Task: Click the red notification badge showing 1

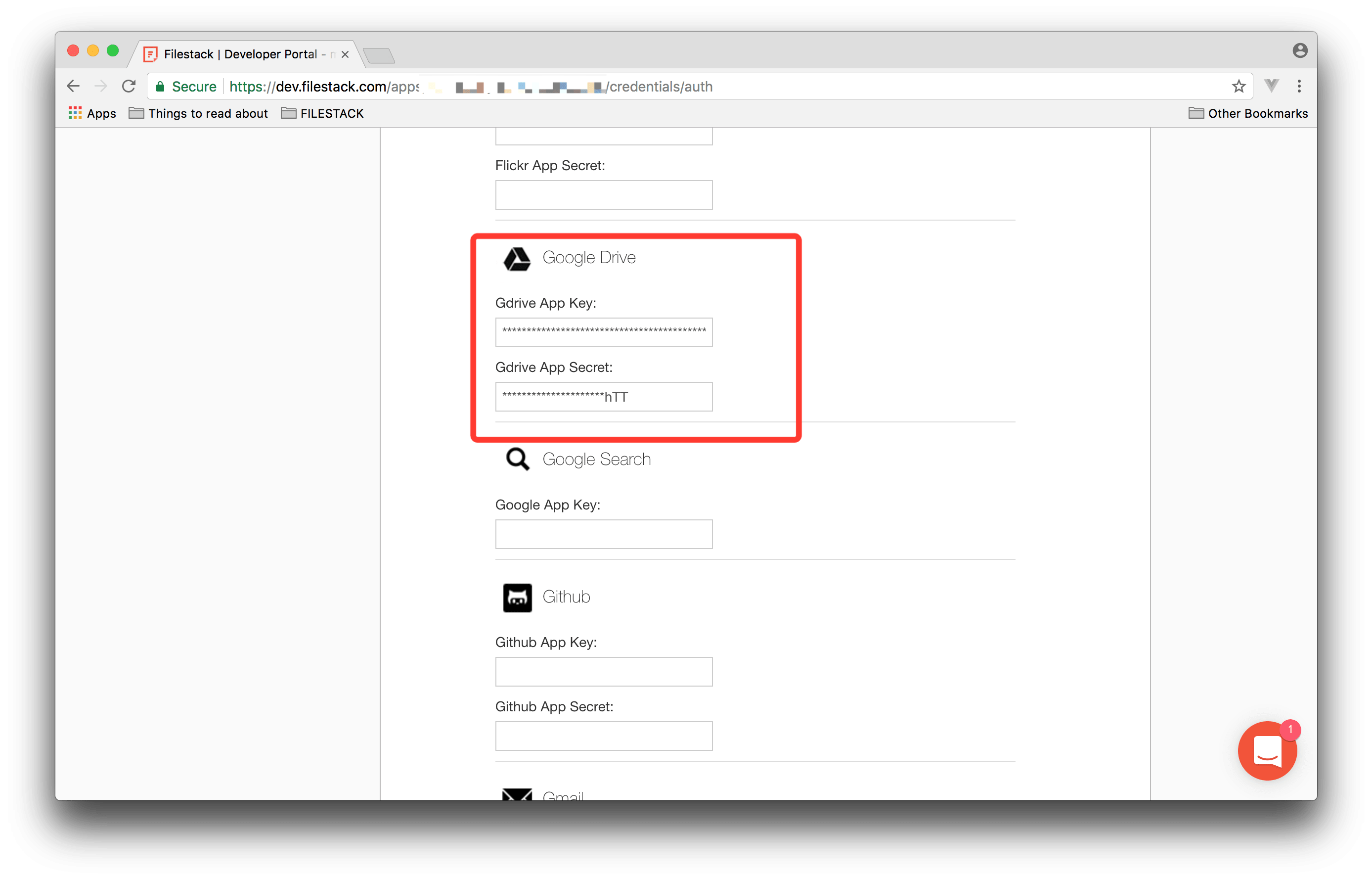Action: coord(1290,730)
